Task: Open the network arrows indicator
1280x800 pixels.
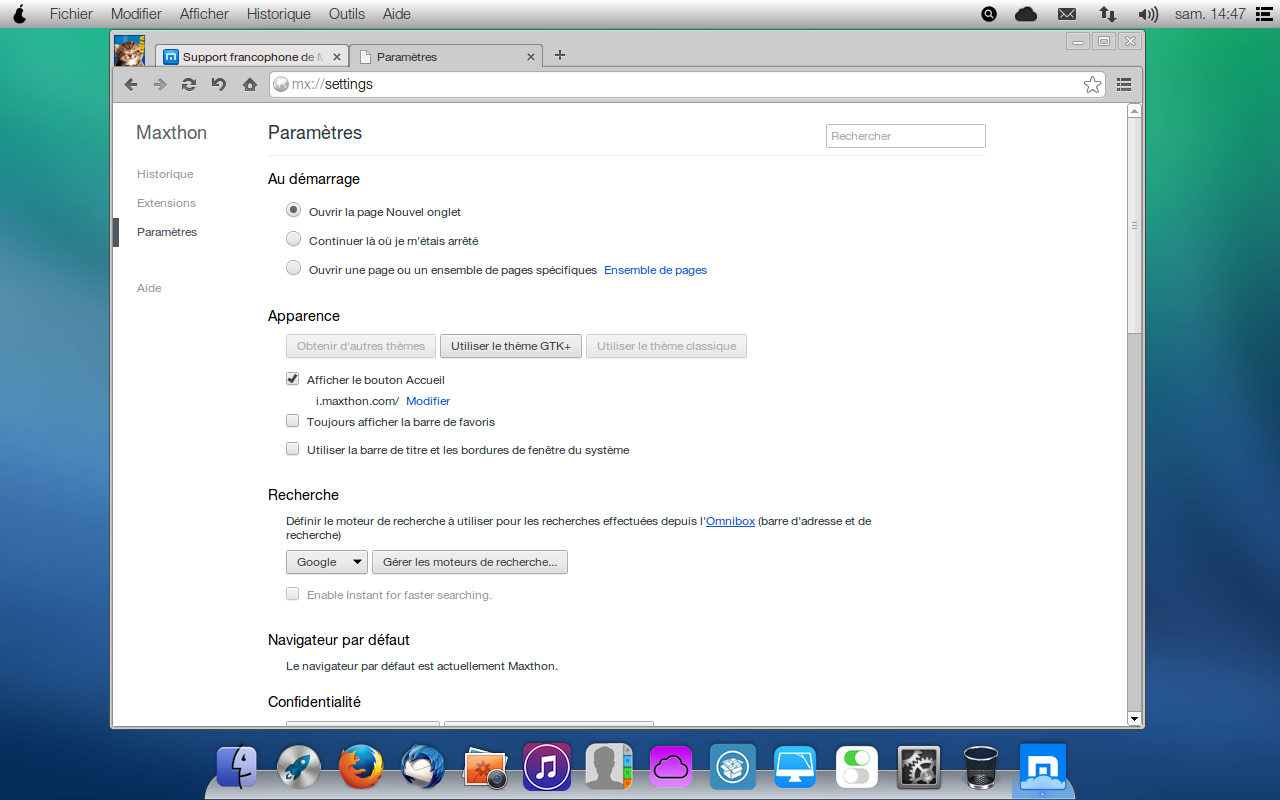Action: 1107,14
